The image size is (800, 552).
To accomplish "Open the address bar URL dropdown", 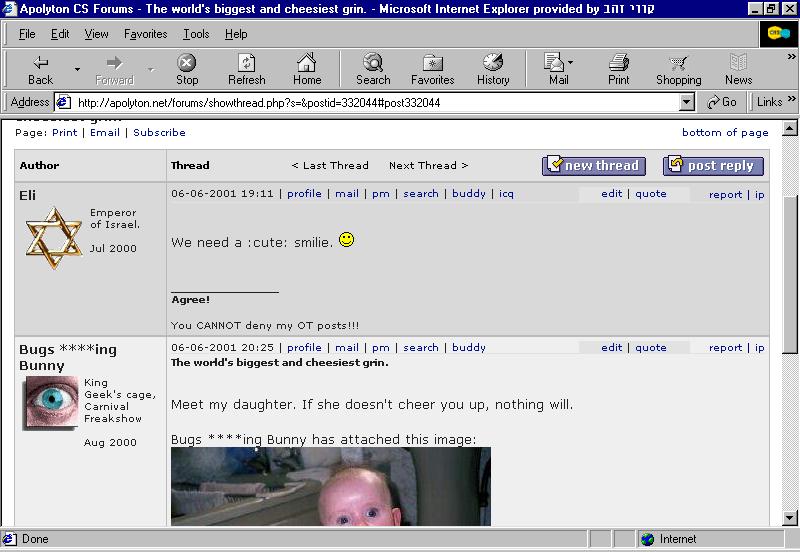I will 686,102.
